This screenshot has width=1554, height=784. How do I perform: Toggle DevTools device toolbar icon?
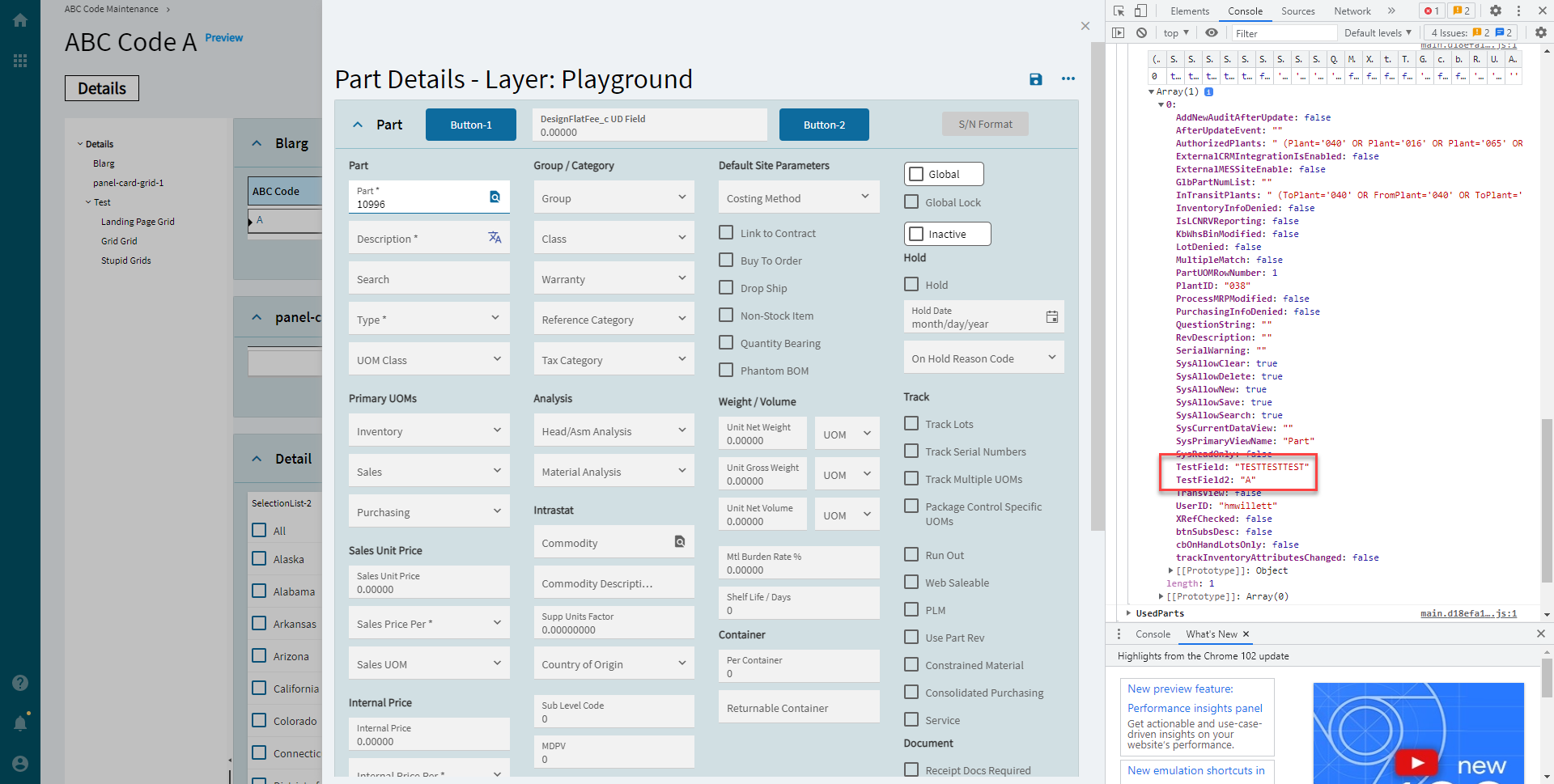click(1140, 11)
